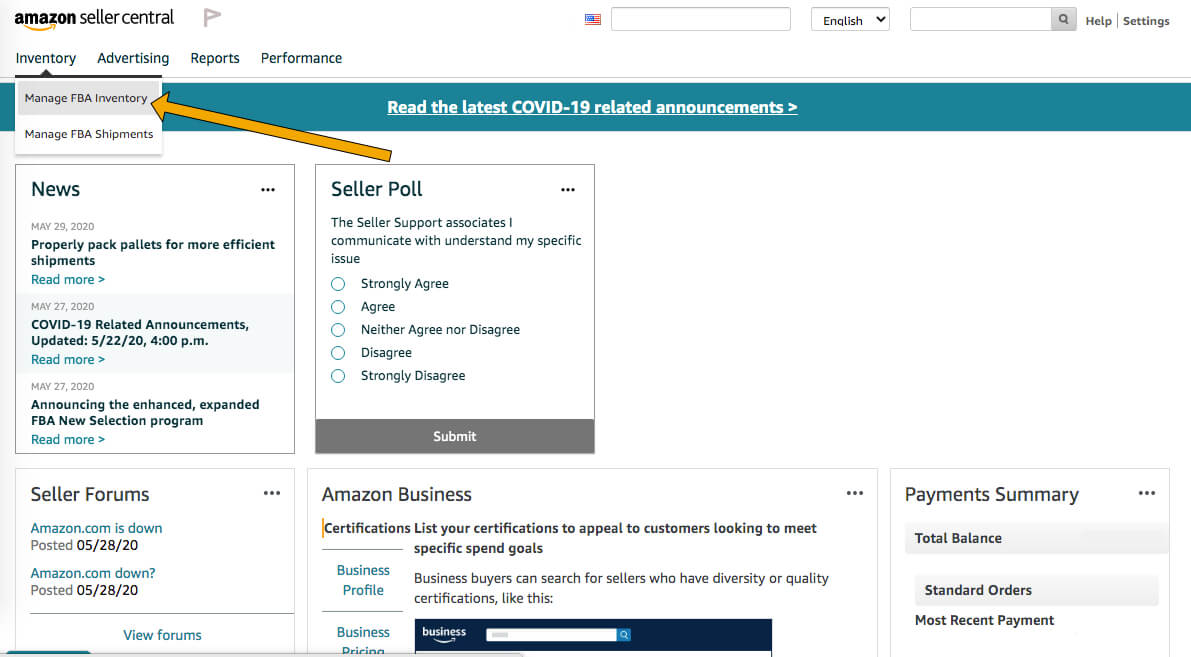Open the latest COVID-19 announcements link
Viewport: 1191px width, 657px height.
pyautogui.click(x=592, y=107)
